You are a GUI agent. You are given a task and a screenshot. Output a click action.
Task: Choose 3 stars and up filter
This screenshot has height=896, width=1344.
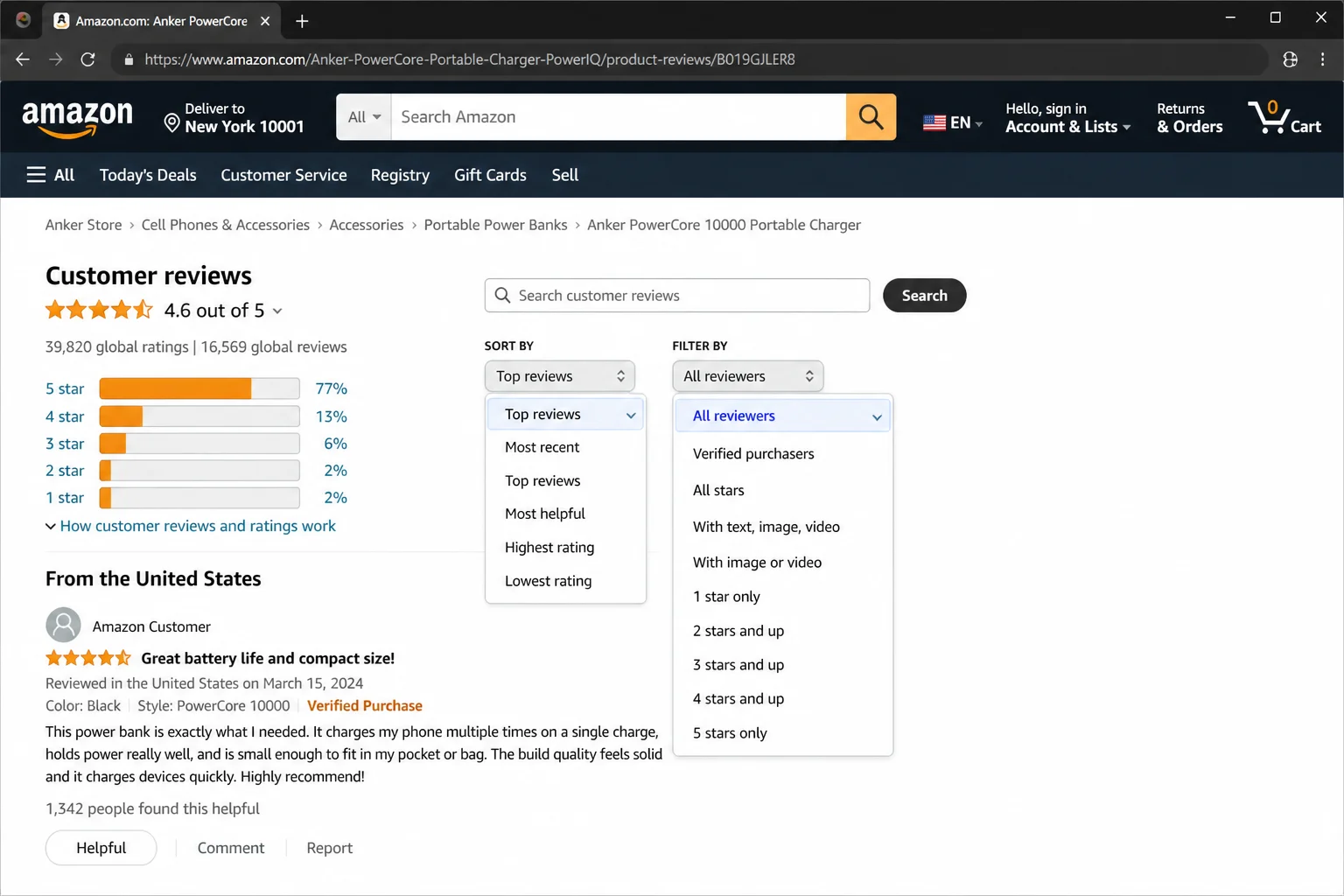point(738,665)
